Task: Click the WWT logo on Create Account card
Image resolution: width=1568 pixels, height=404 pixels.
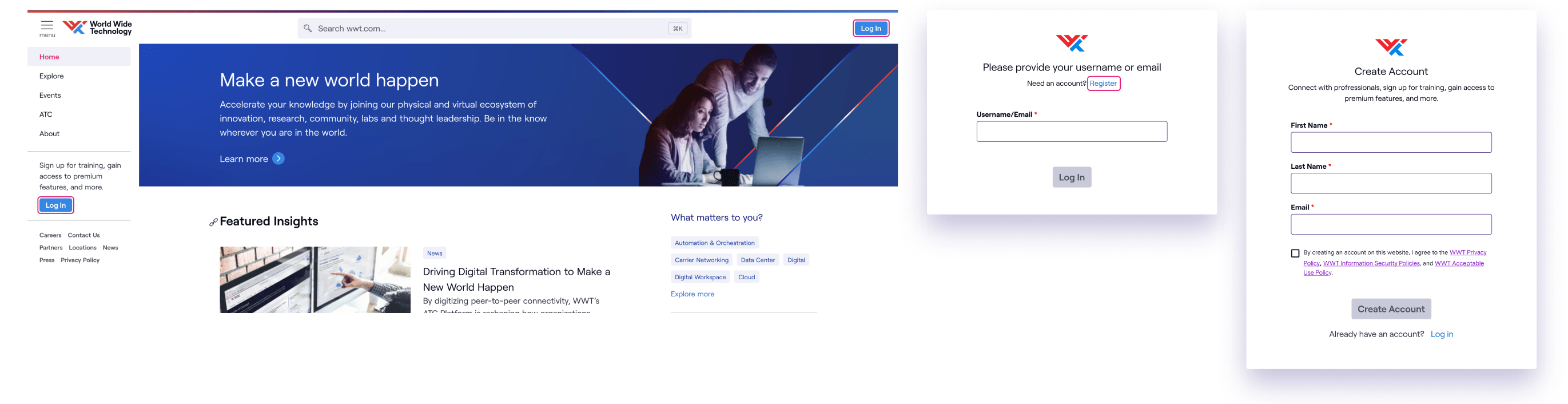Action: 1391,47
